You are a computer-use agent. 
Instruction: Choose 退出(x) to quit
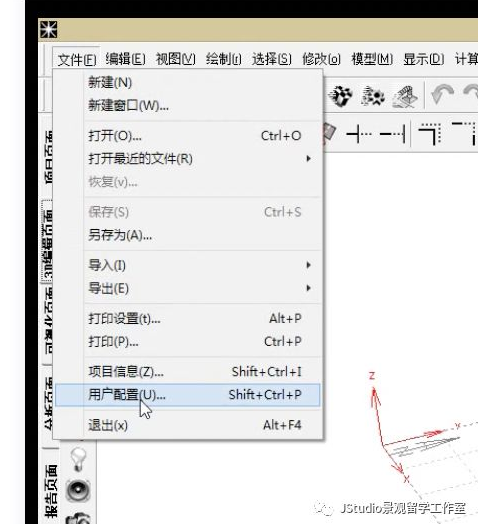188,425
